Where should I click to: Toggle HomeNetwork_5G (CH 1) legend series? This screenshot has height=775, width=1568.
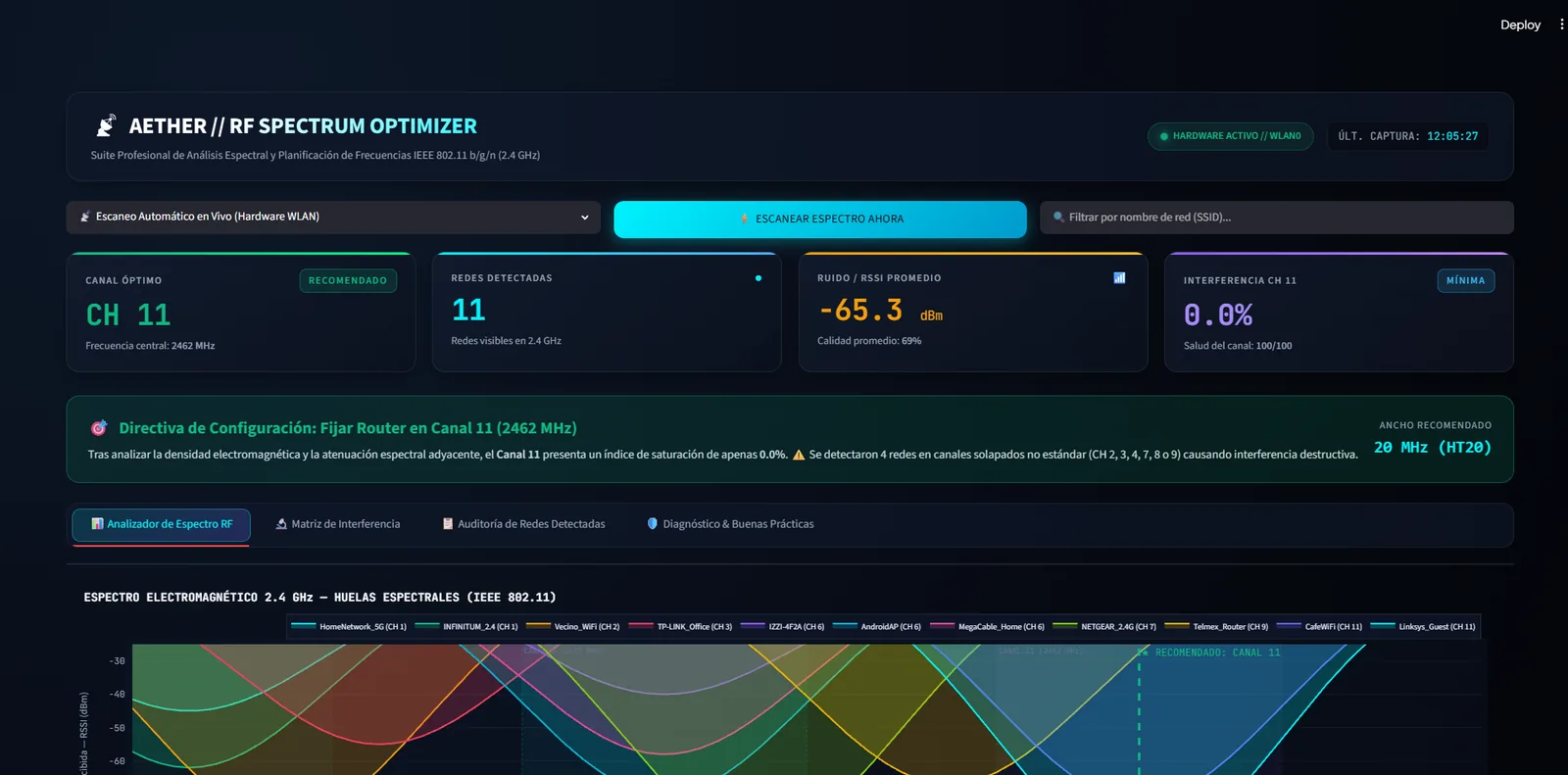[x=349, y=626]
